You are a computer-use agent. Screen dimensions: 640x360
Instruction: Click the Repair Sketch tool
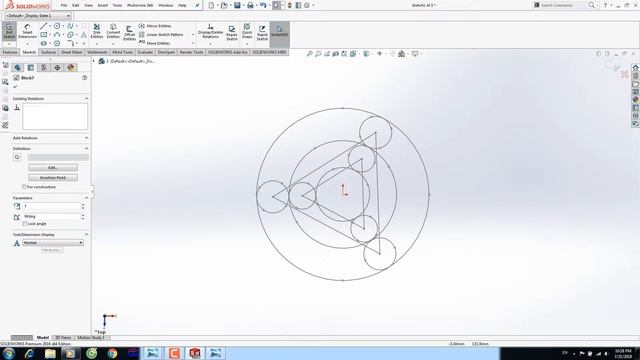232,33
